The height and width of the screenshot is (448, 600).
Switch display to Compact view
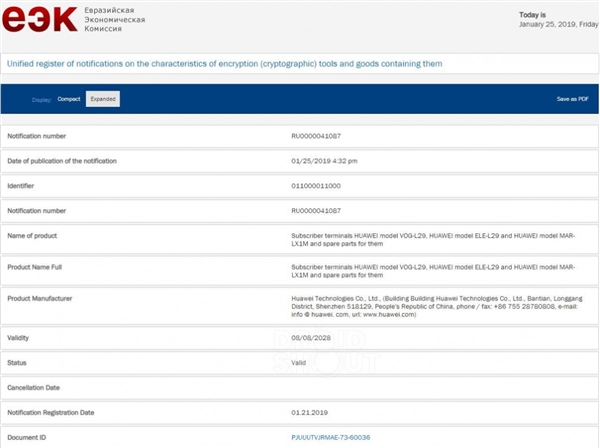coord(69,99)
